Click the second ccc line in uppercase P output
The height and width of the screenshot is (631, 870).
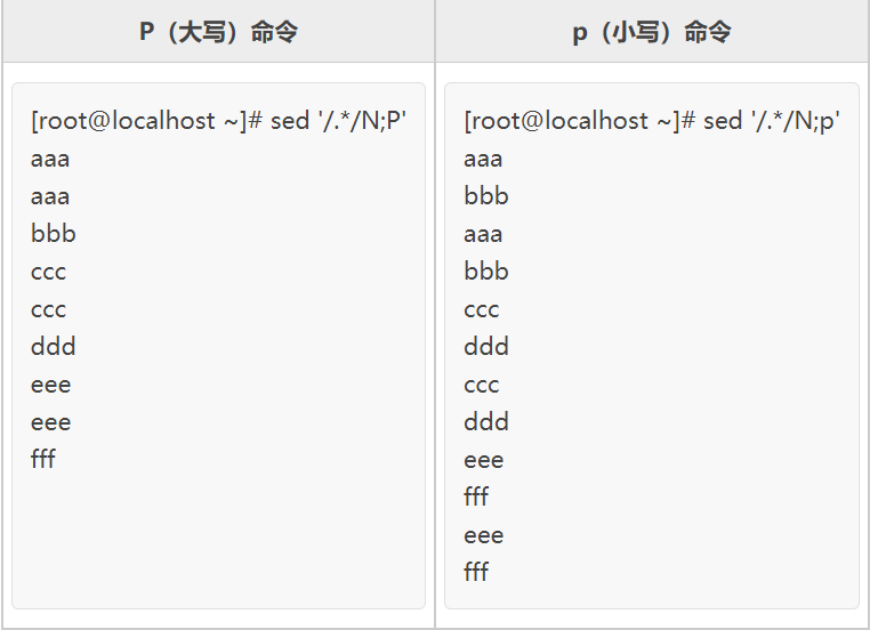48,310
